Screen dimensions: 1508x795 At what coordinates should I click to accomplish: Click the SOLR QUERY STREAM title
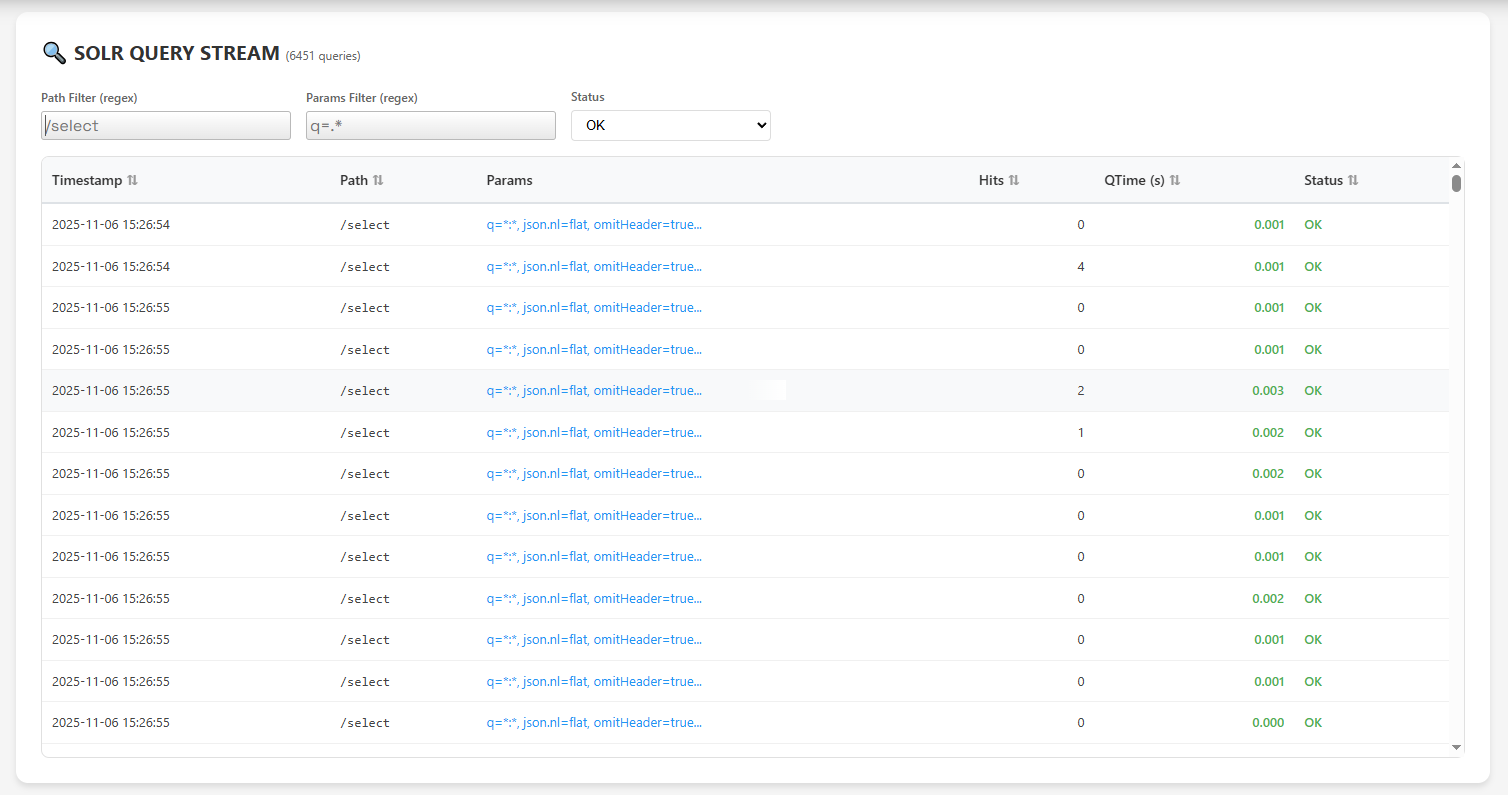tap(176, 53)
